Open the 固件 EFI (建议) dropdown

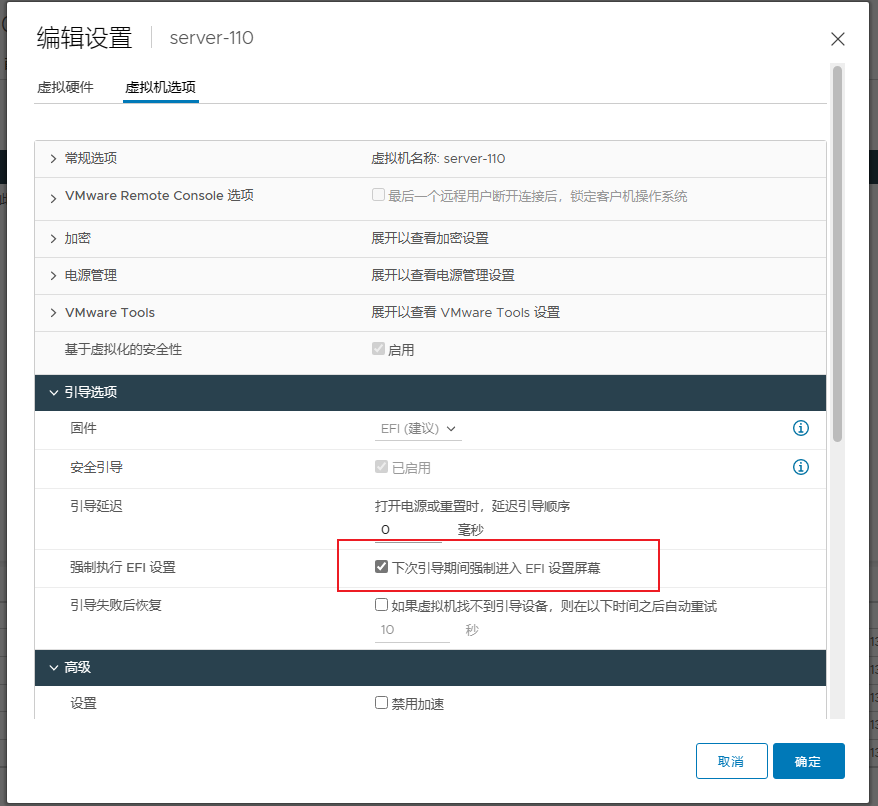(419, 429)
